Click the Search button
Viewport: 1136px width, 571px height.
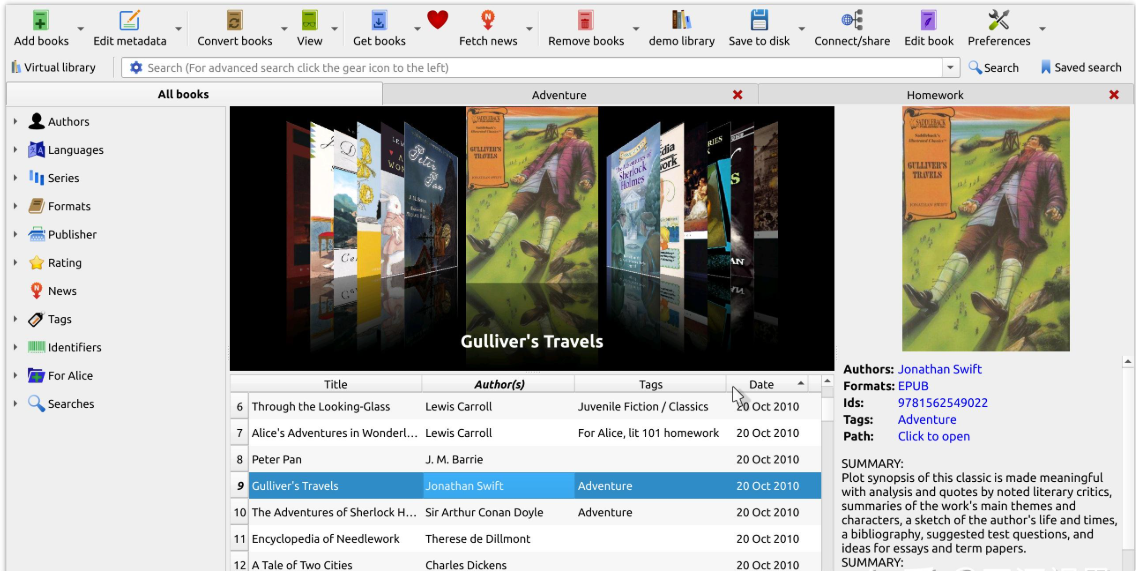pyautogui.click(x=993, y=67)
